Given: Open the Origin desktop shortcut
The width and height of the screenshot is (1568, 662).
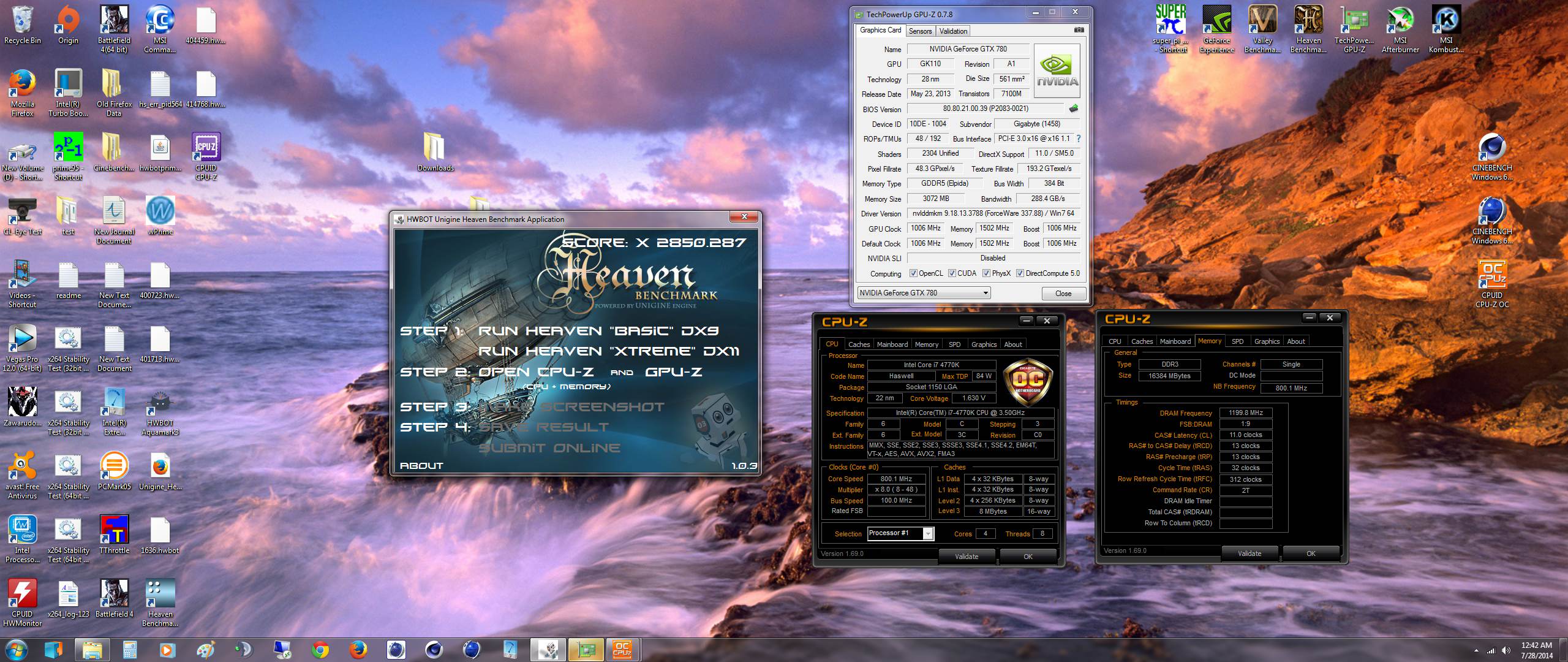Looking at the screenshot, I should coord(68,25).
